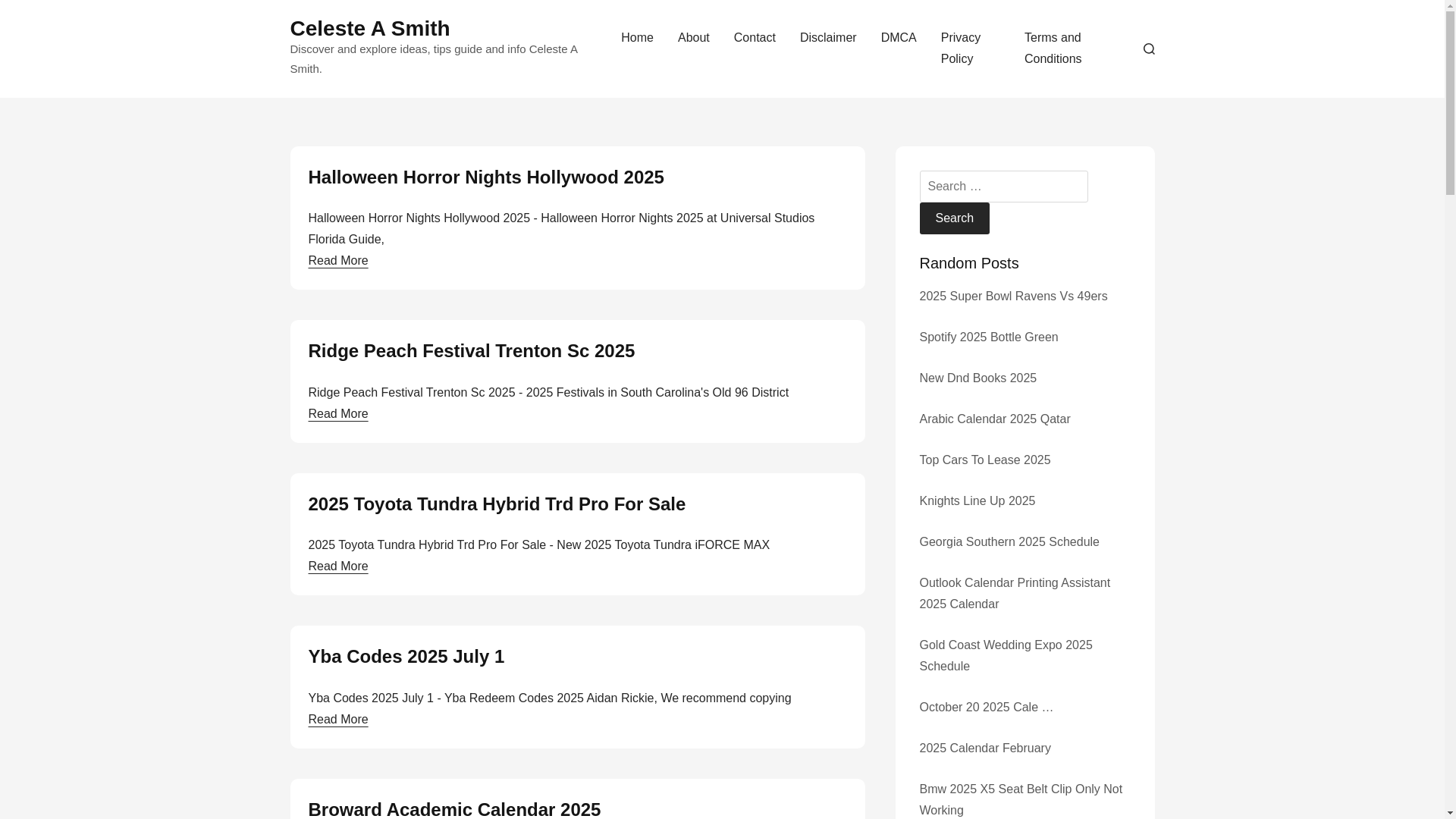Open Outlook Calendar Printing Assistant 2025 link
Viewport: 1456px width, 819px height.
(1015, 594)
